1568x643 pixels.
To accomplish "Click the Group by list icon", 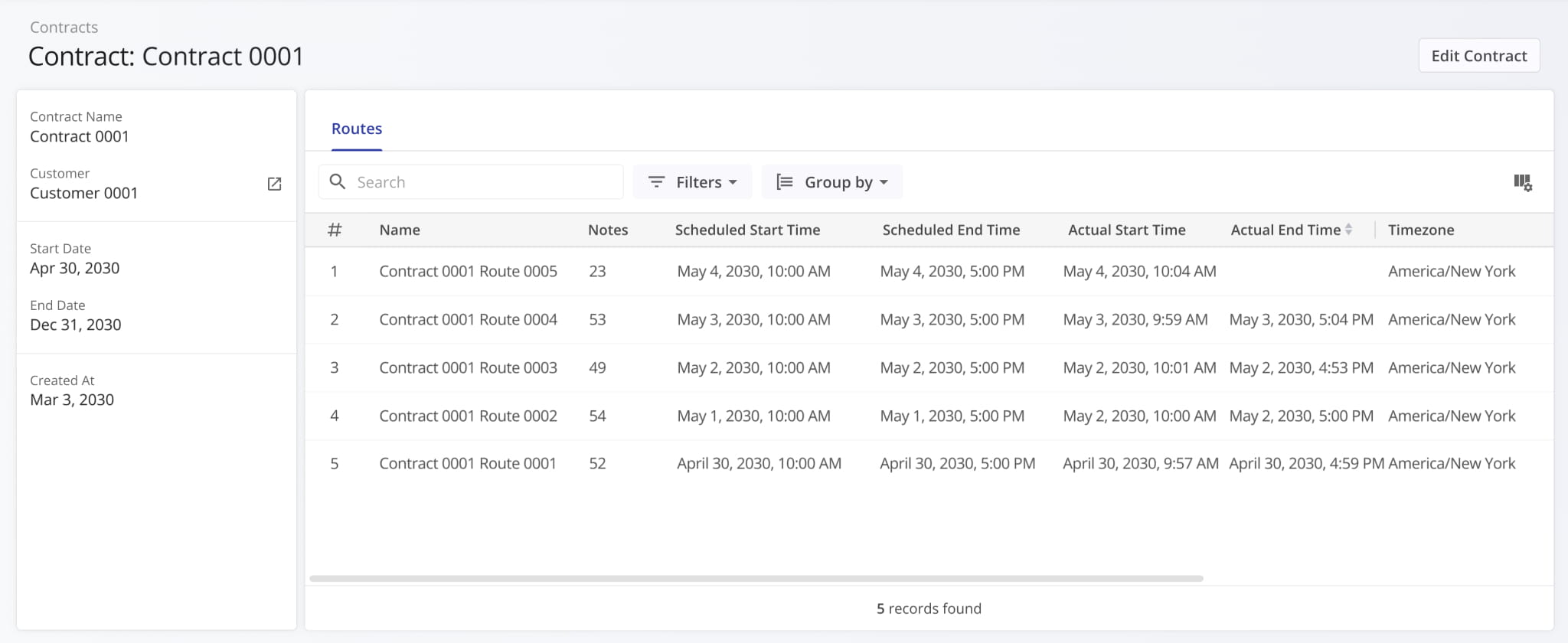I will pyautogui.click(x=784, y=182).
